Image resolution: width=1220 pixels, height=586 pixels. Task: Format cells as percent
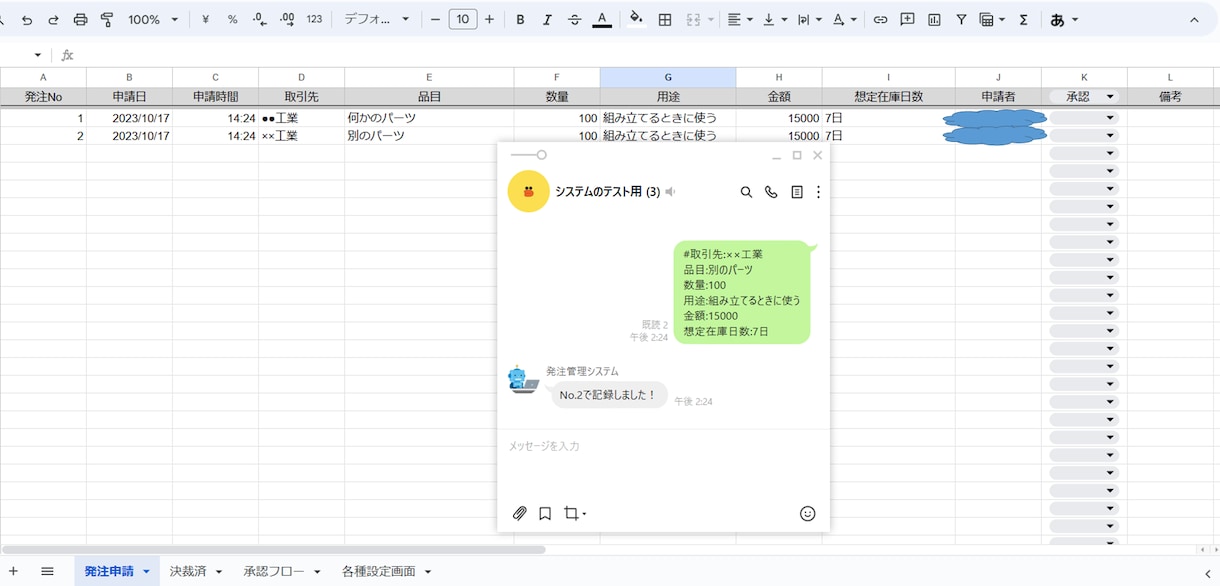[232, 20]
